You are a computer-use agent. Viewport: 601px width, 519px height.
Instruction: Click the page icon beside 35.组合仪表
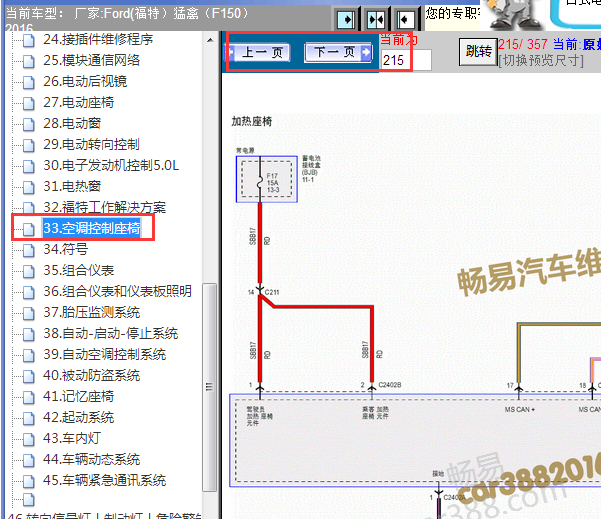point(28,271)
